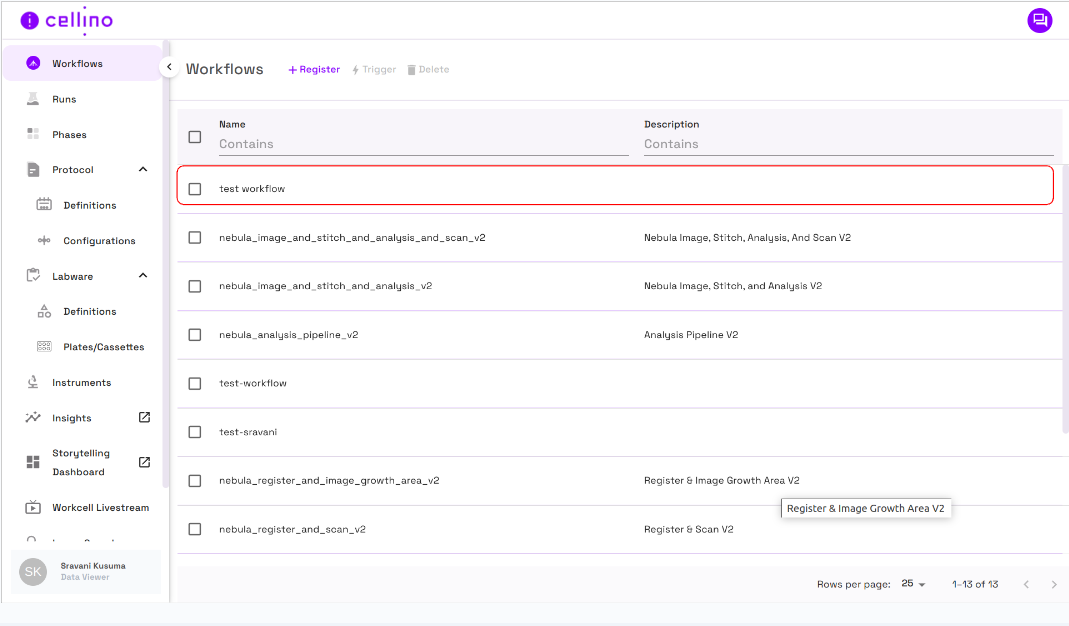
Task: Collapse the Protocol section chevron
Action: point(143,170)
